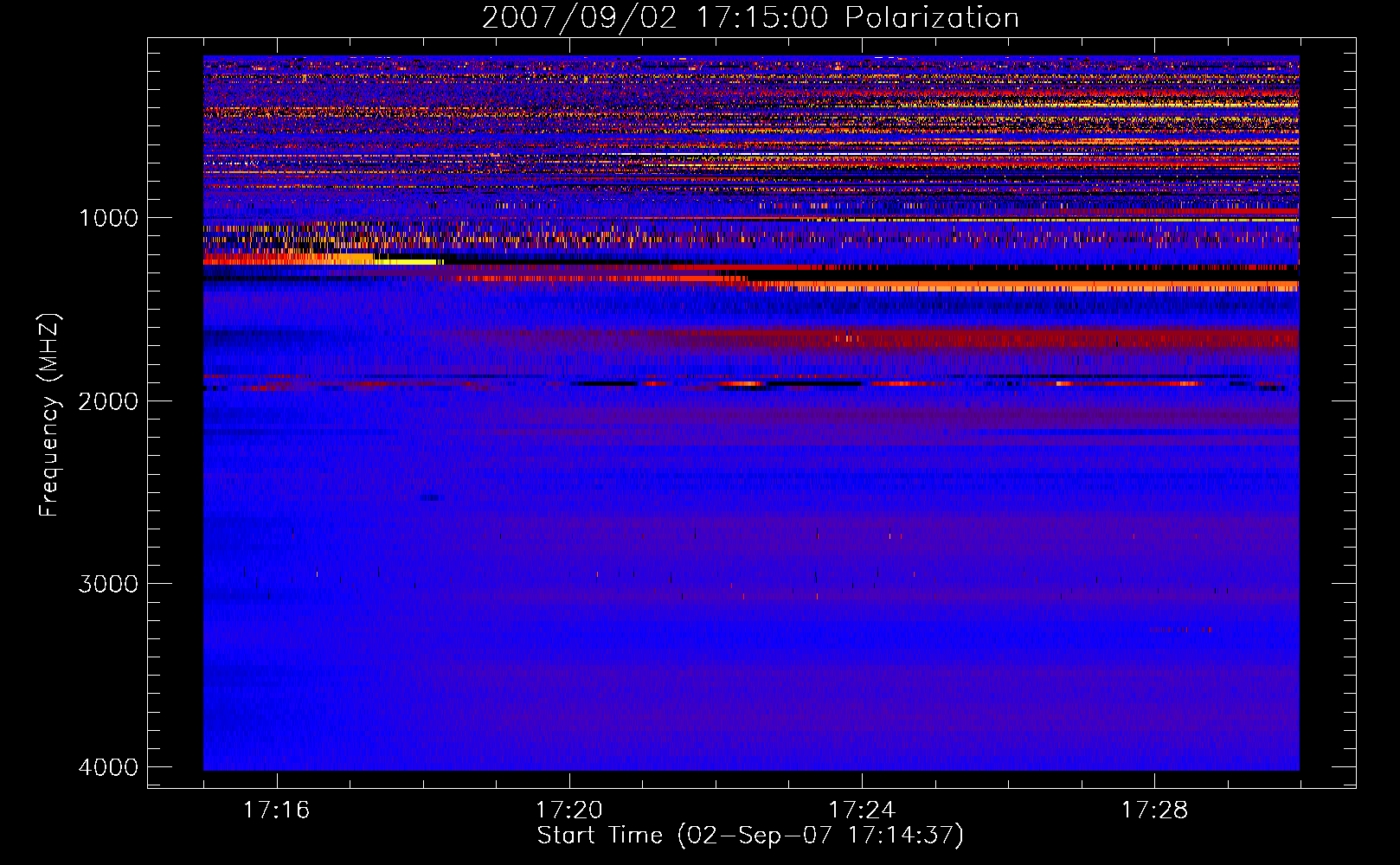Click the 17:20 time tick label
The width and height of the screenshot is (1400, 865).
[569, 811]
